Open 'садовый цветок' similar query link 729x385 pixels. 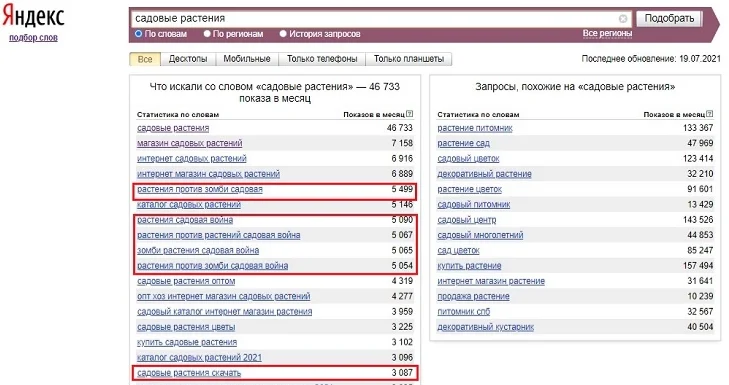[x=468, y=159]
